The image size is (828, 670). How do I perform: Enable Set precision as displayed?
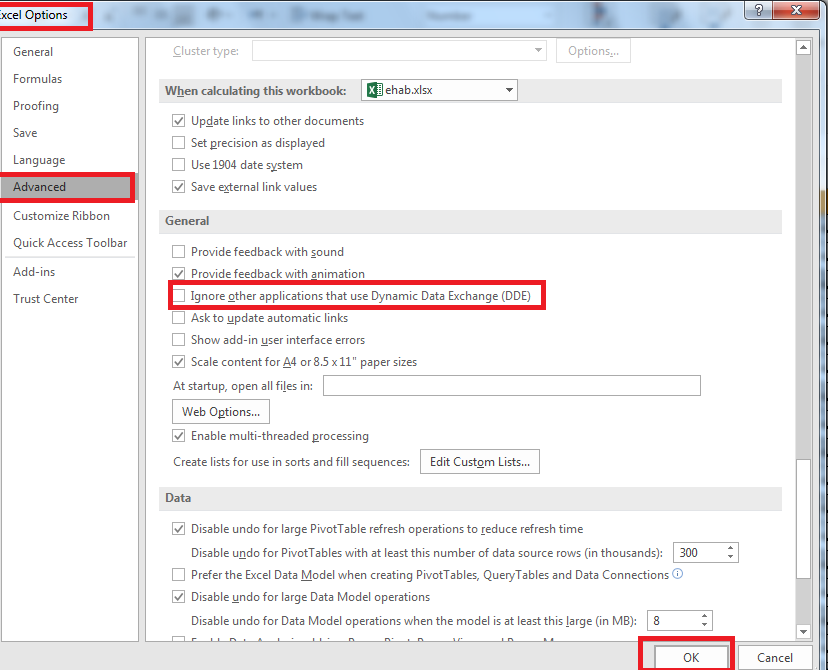[178, 143]
